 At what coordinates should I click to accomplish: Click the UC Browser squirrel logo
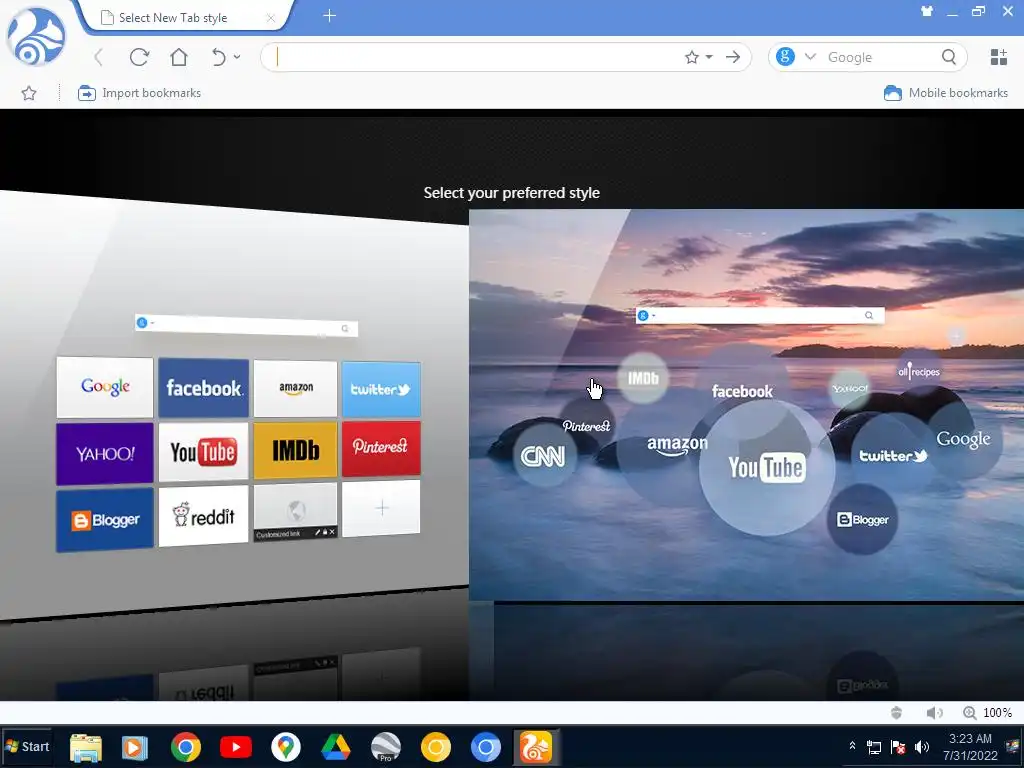(x=37, y=37)
